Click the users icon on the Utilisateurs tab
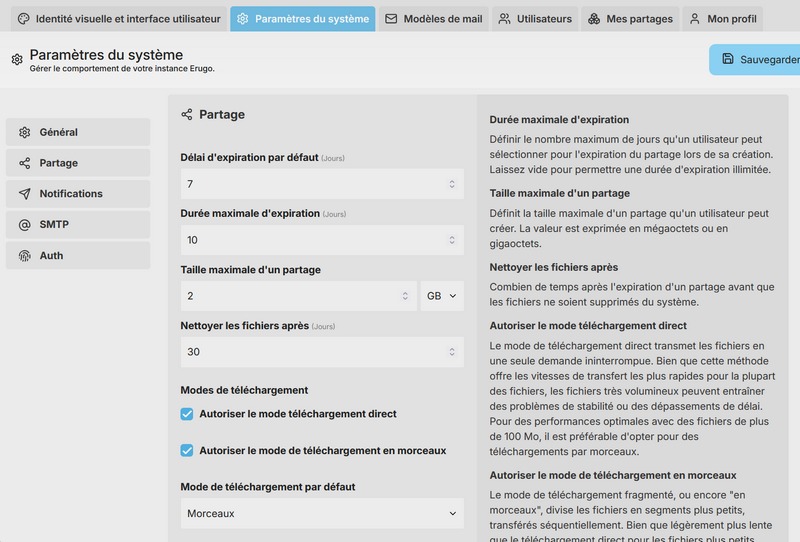The height and width of the screenshot is (542, 800). pos(504,19)
